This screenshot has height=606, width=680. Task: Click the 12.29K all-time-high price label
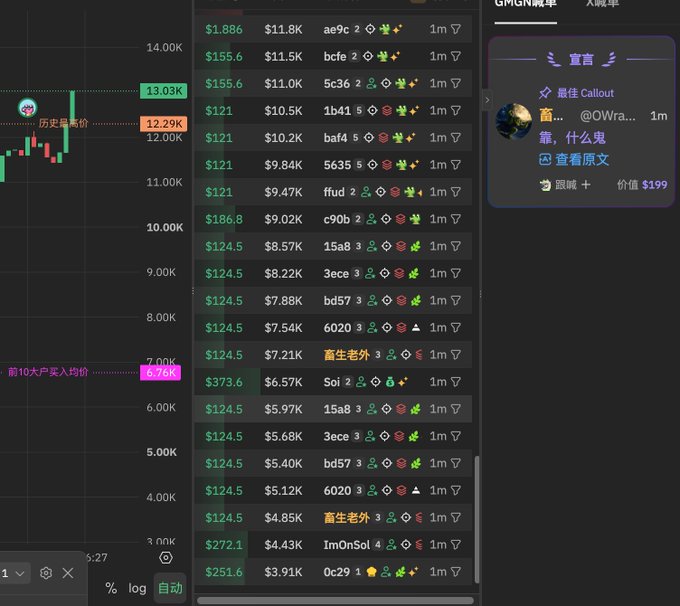[163, 124]
